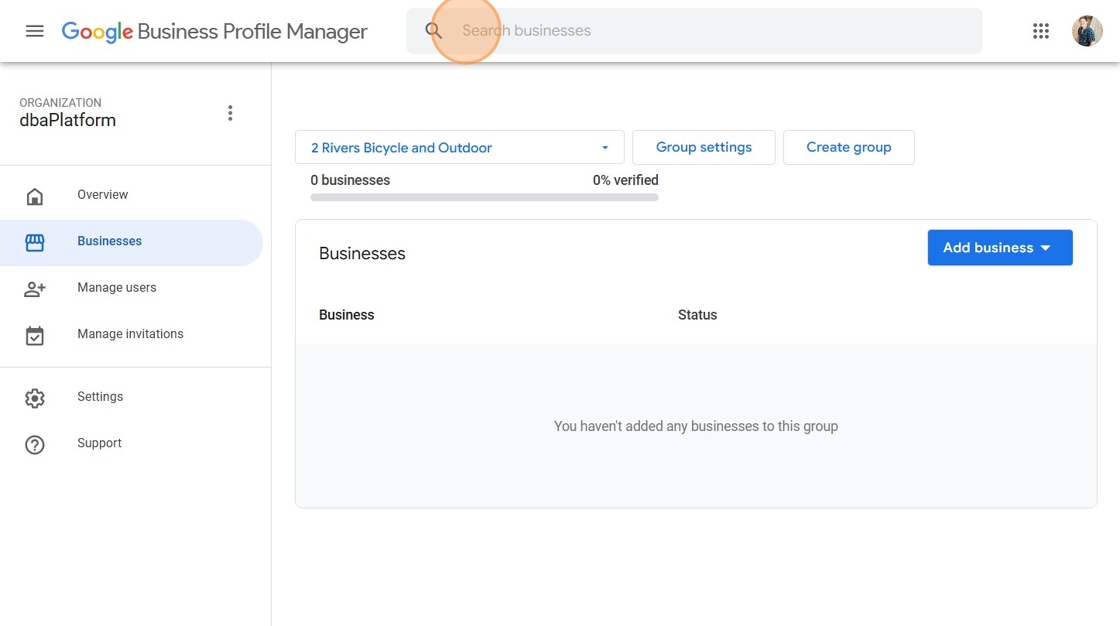Click the Manage invitations calendar icon
The width and height of the screenshot is (1120, 626).
[x=35, y=335]
